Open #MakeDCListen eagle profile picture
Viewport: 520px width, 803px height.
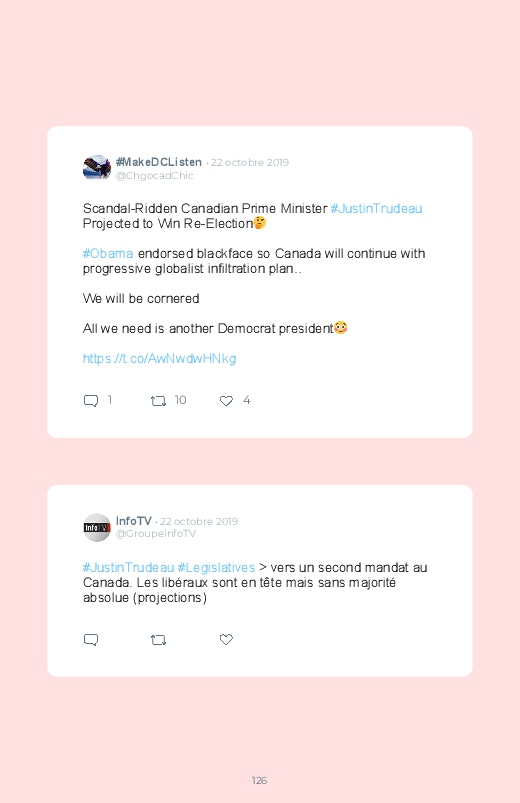(x=97, y=168)
